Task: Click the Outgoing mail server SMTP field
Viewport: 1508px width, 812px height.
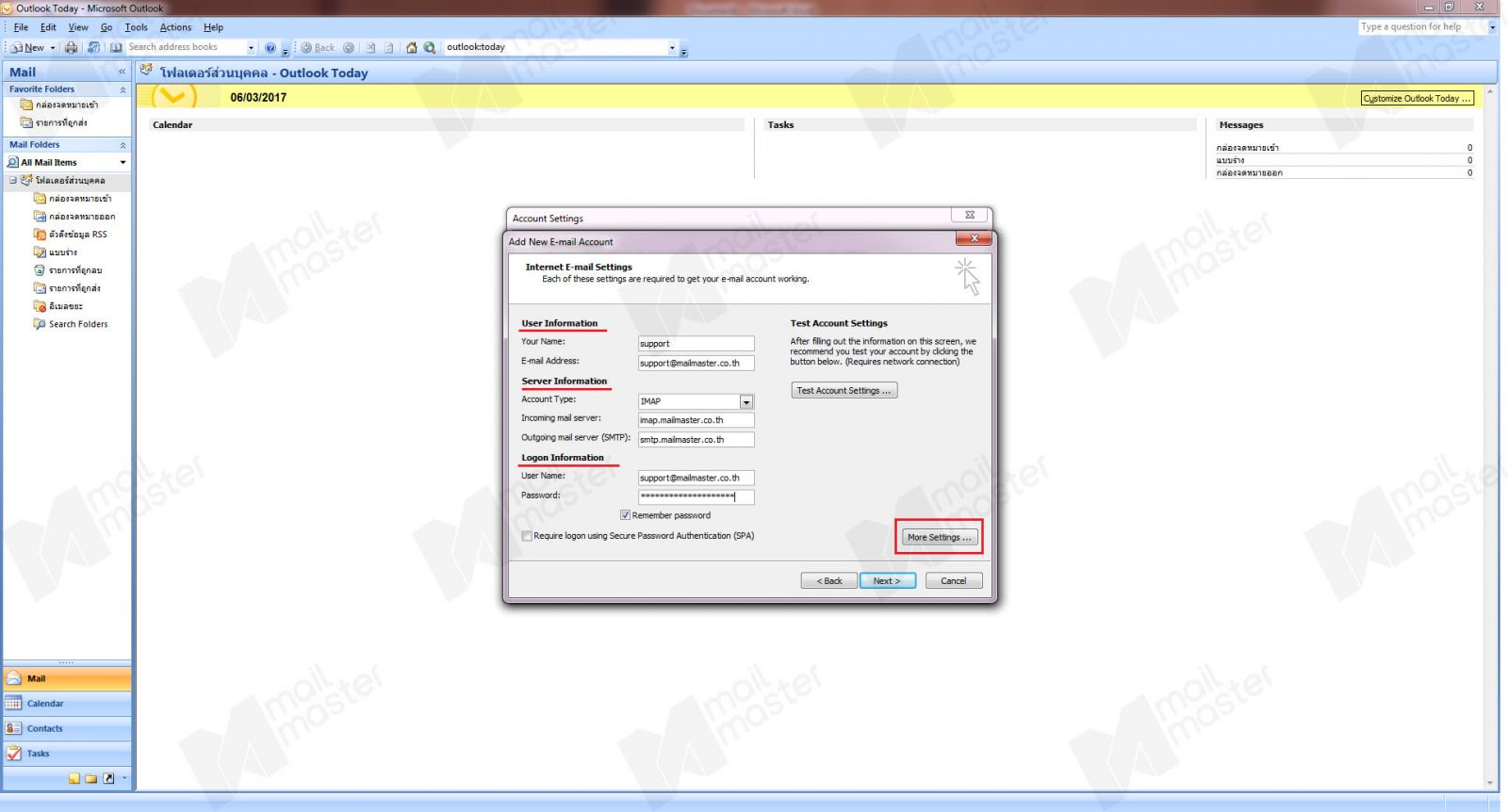Action: (x=696, y=440)
